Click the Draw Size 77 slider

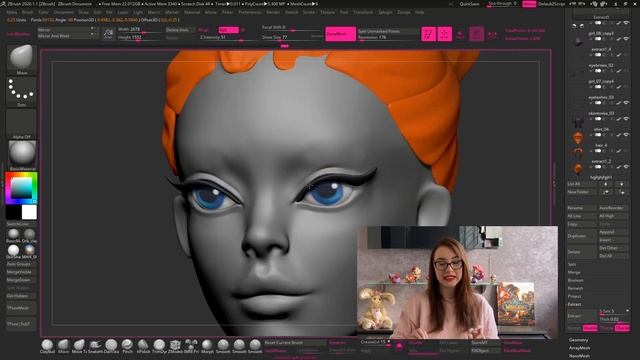[291, 37]
